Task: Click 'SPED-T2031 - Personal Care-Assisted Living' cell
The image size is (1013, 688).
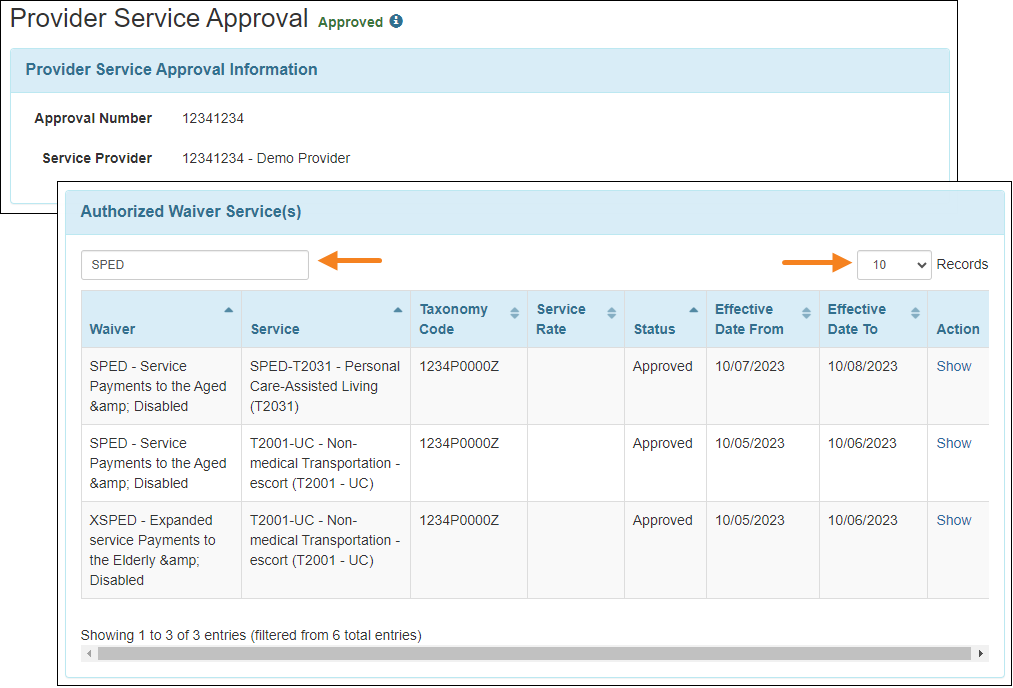Action: pyautogui.click(x=326, y=386)
